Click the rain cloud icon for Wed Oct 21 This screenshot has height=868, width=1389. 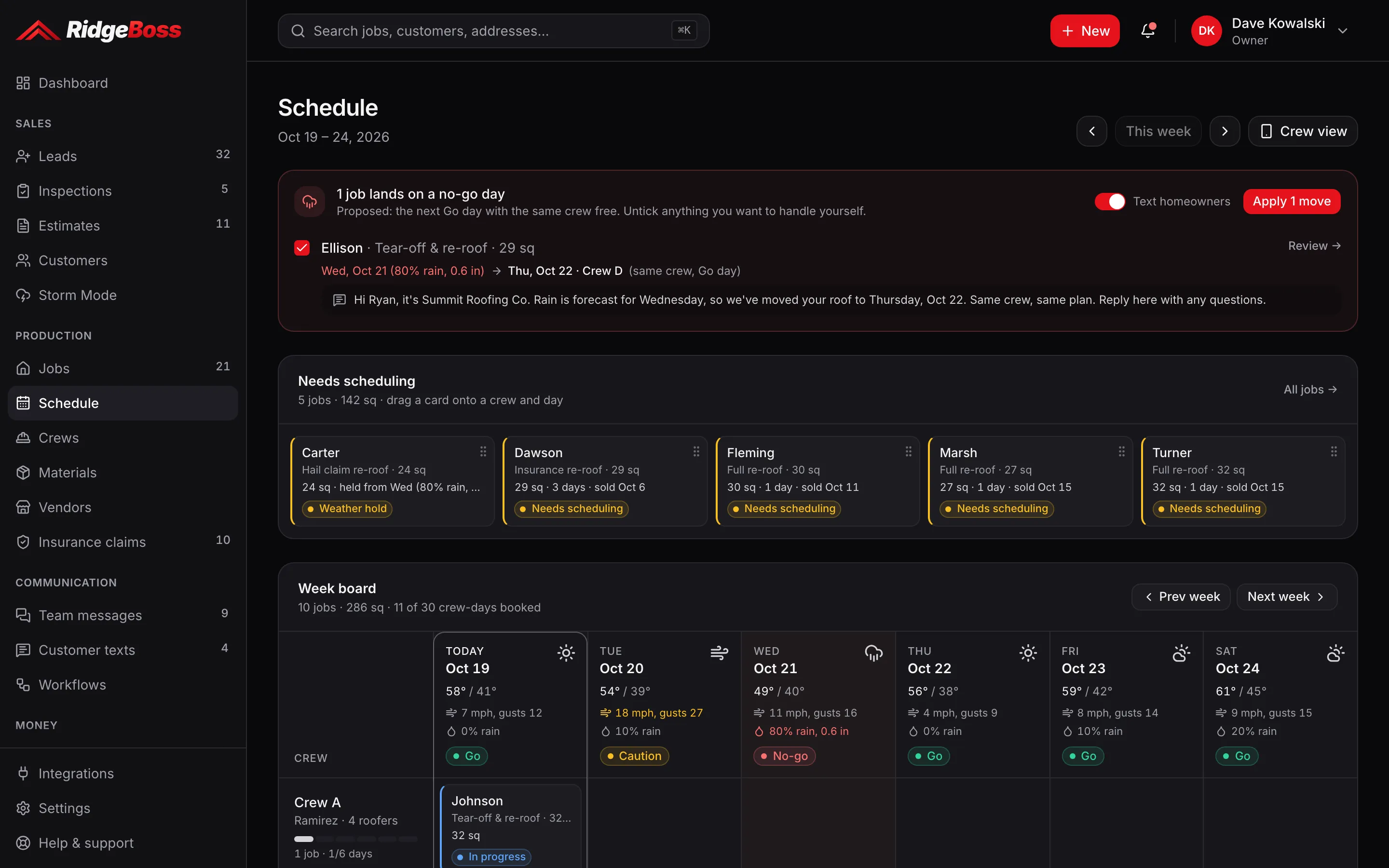(x=873, y=653)
